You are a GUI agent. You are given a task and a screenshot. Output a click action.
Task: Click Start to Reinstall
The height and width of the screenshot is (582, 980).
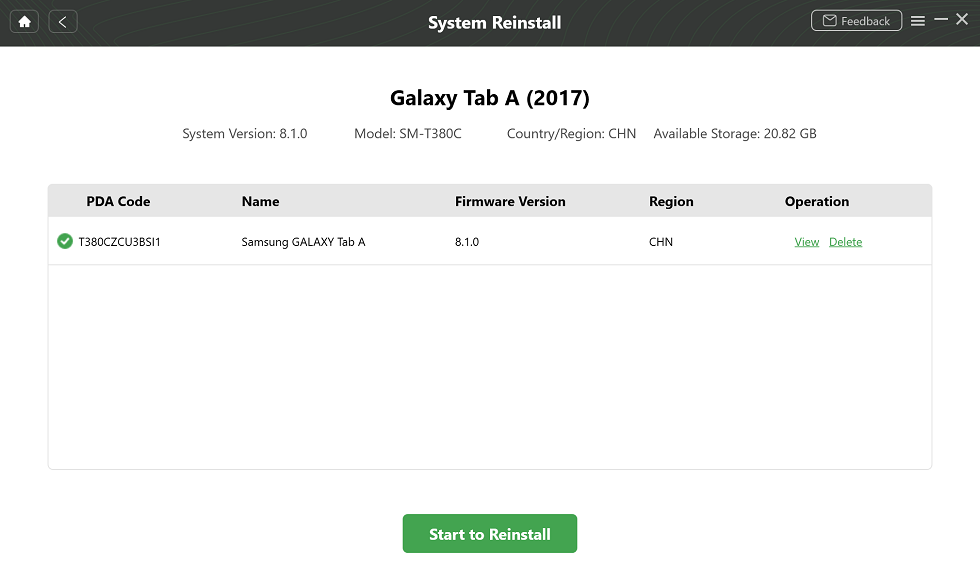[489, 533]
